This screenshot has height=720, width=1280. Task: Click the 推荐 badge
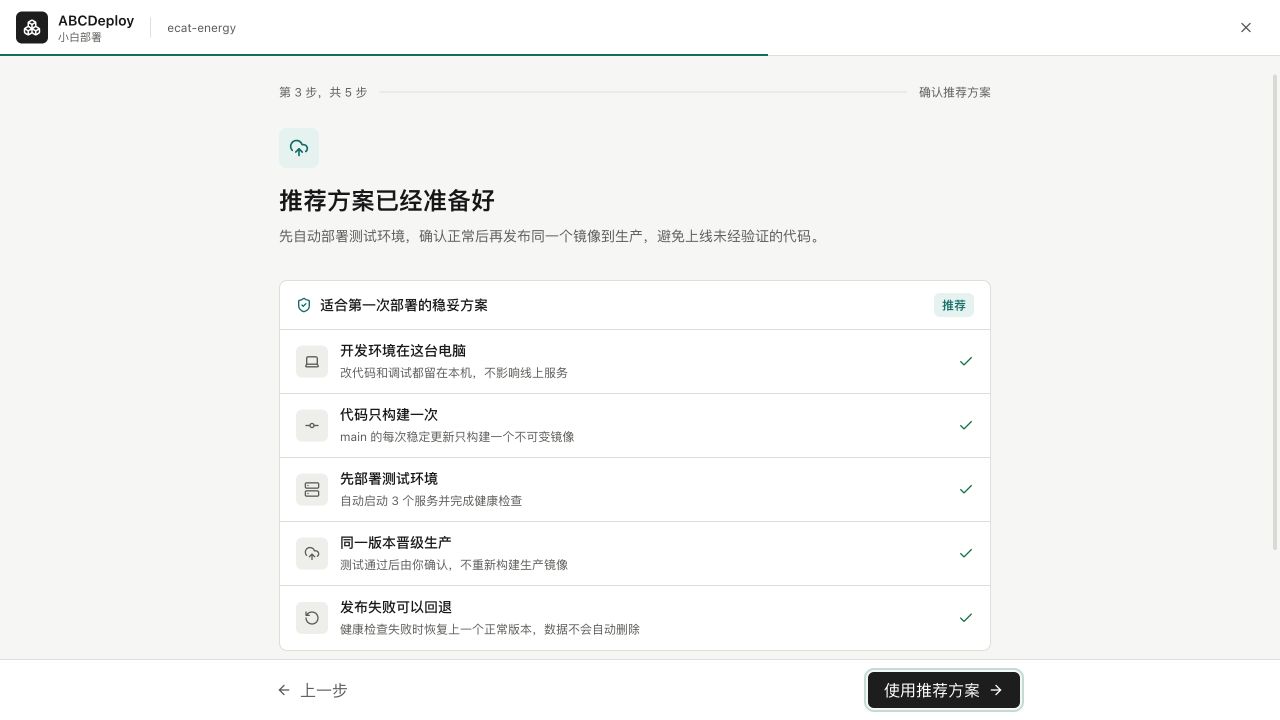pos(954,305)
